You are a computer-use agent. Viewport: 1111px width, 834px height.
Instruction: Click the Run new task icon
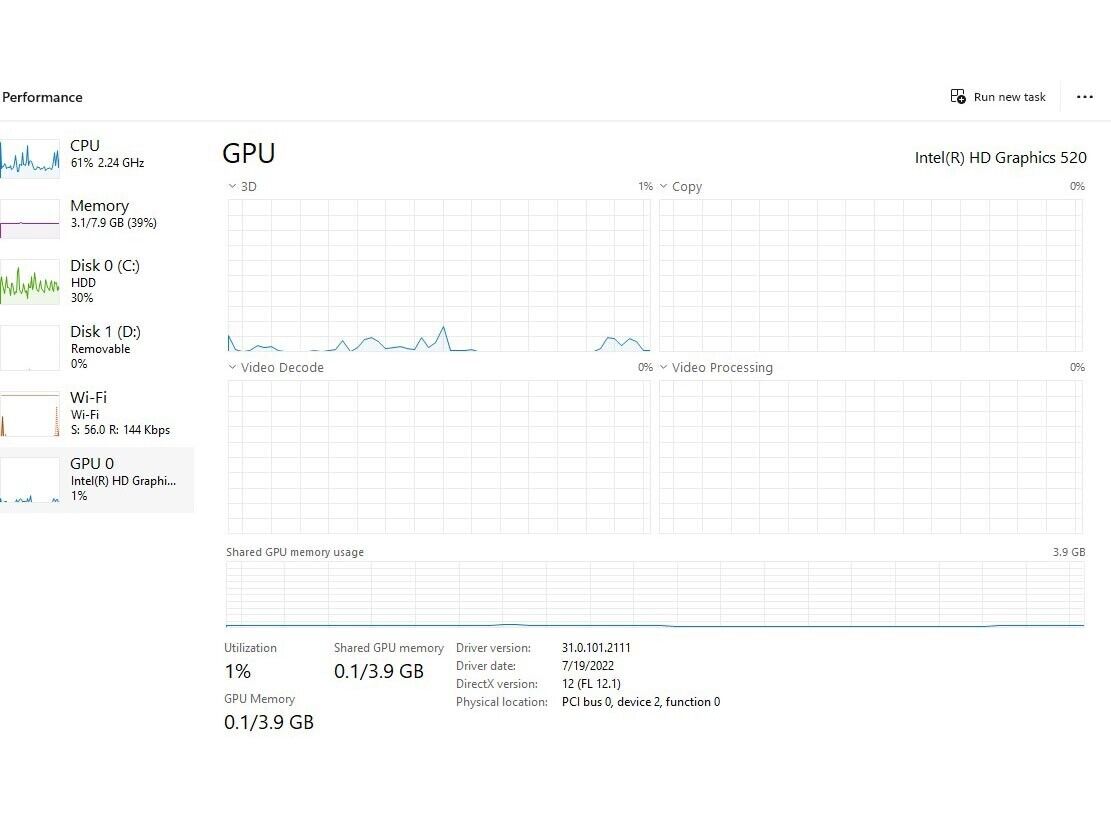(x=958, y=97)
